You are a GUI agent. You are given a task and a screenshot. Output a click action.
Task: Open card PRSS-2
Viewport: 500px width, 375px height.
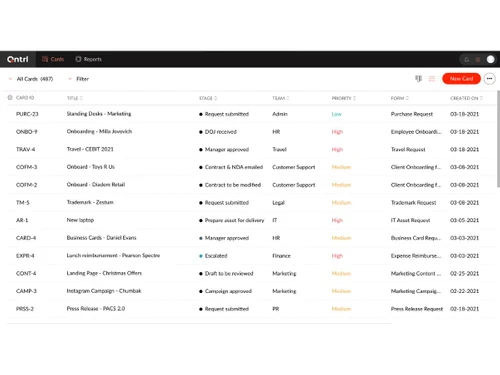tap(25, 309)
